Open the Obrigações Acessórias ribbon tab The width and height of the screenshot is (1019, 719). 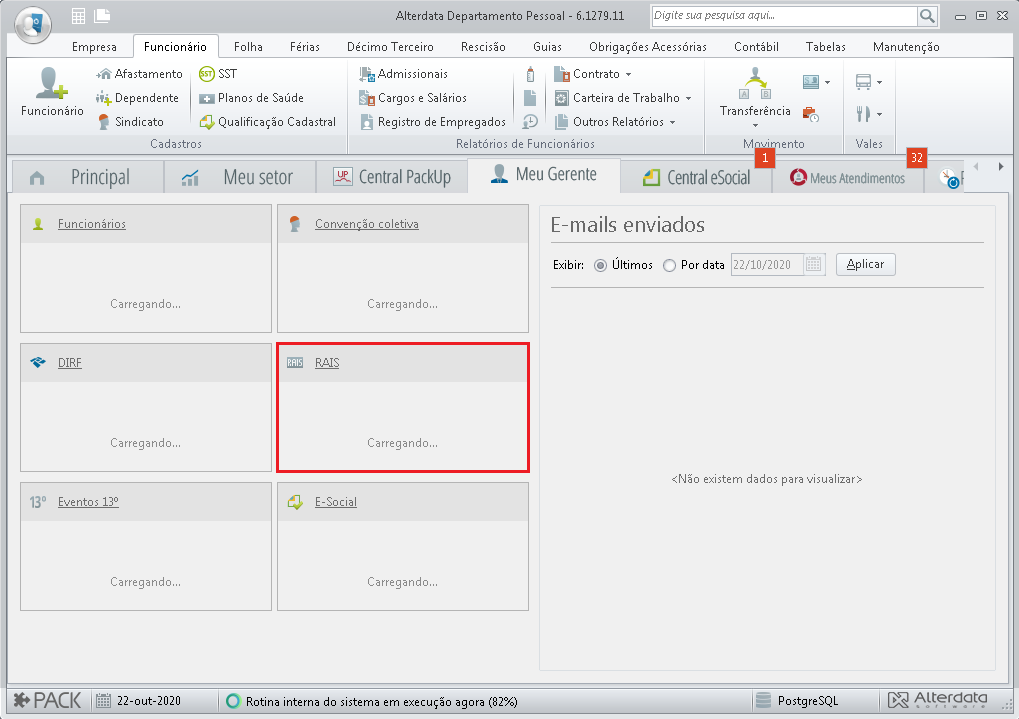[648, 47]
